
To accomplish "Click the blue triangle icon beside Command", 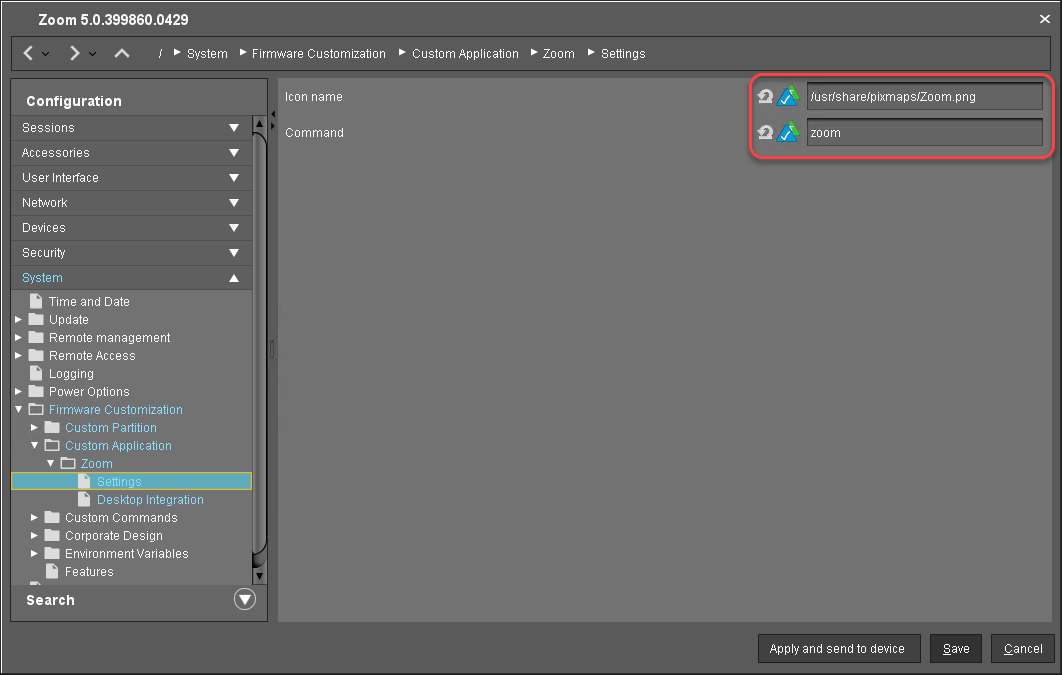I will coord(789,132).
